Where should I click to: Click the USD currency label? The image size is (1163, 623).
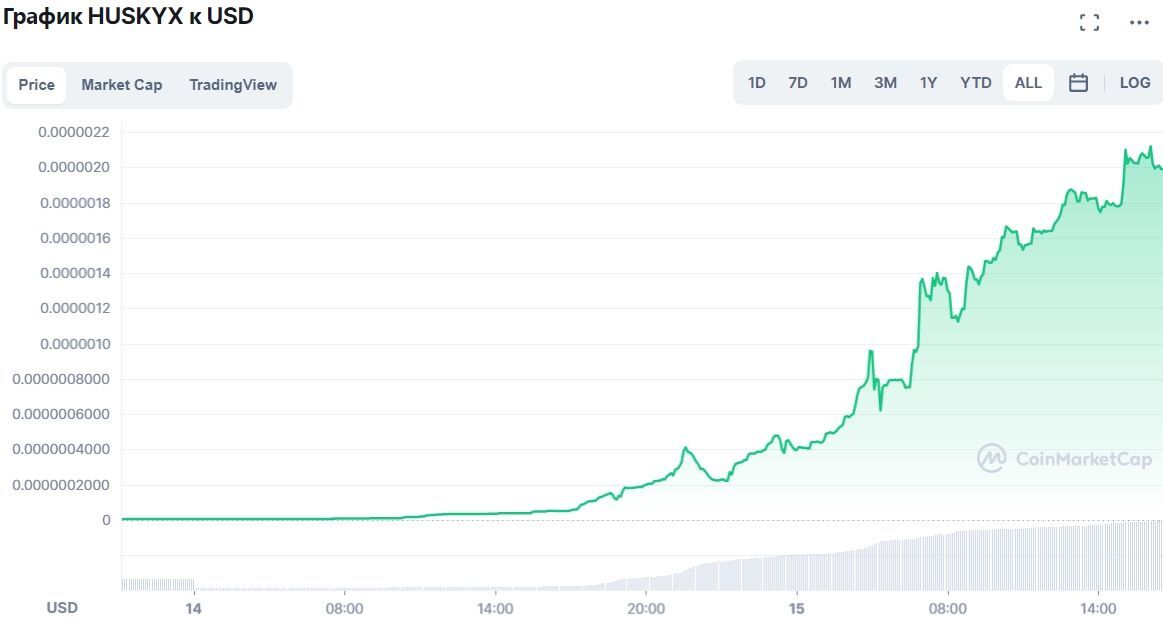point(62,607)
